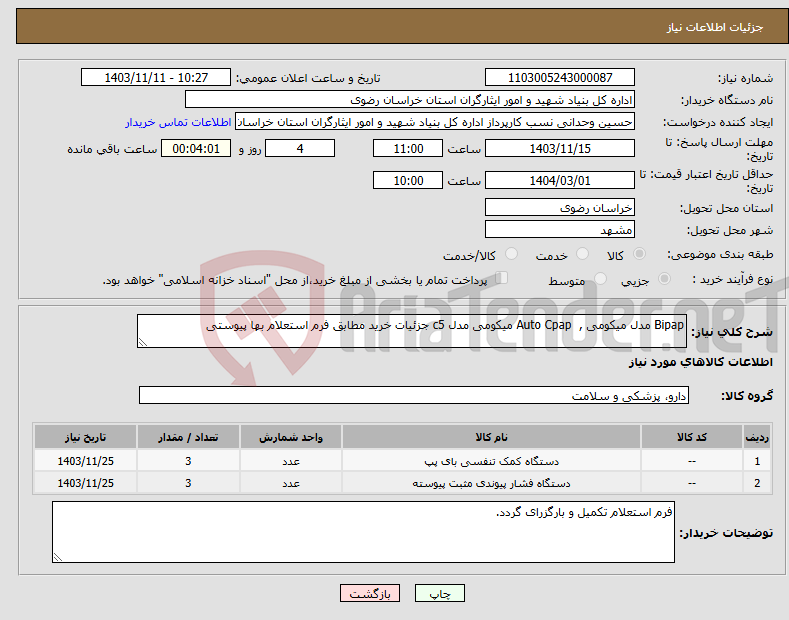Select the خدمت radio button
The width and height of the screenshot is (789, 620).
coord(582,254)
